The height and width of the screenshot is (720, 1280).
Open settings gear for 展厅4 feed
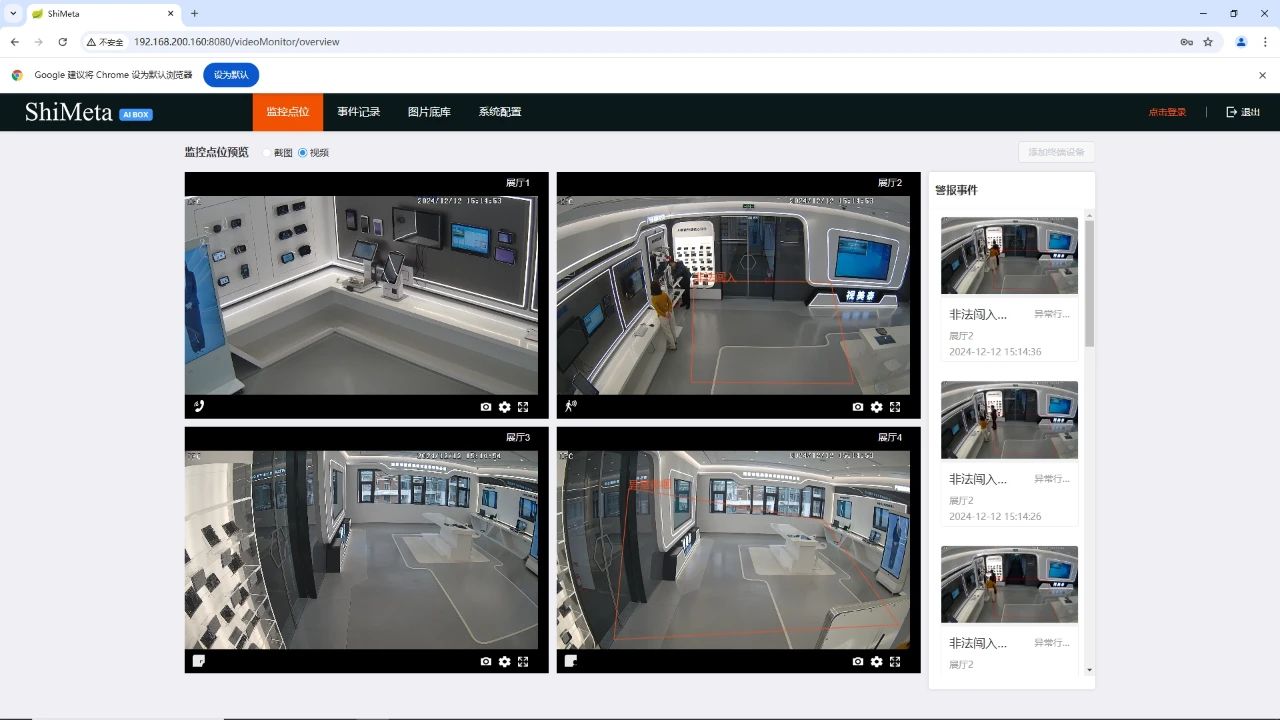click(877, 661)
